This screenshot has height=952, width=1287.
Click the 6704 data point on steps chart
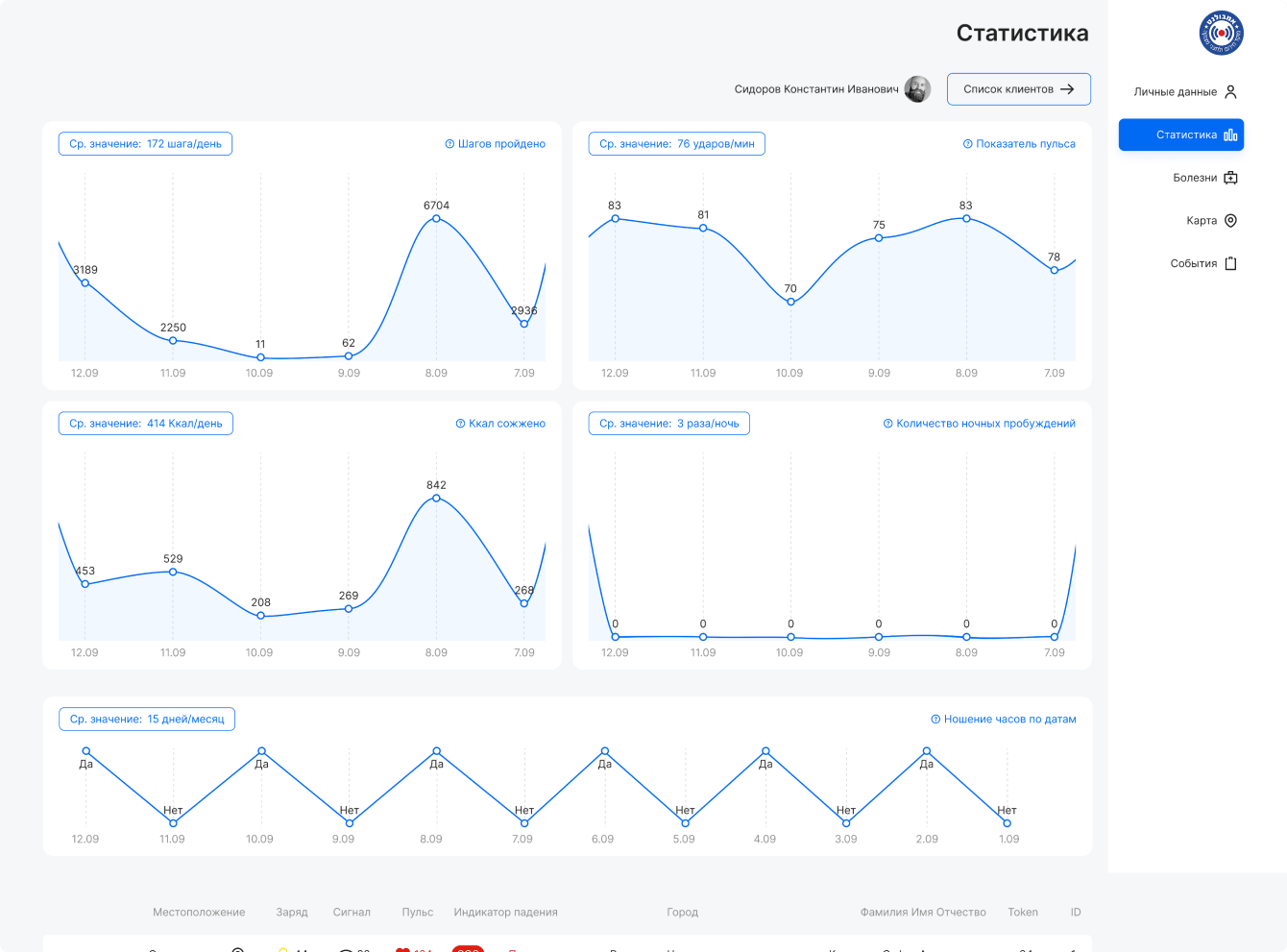436,219
